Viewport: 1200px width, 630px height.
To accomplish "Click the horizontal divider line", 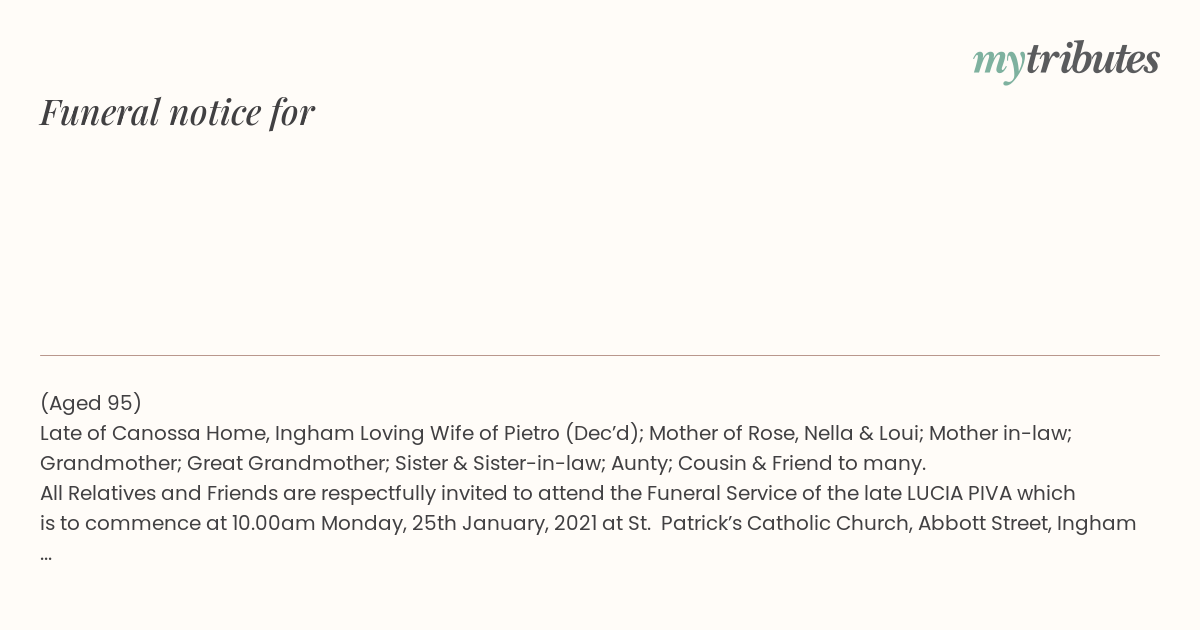I will [x=600, y=355].
